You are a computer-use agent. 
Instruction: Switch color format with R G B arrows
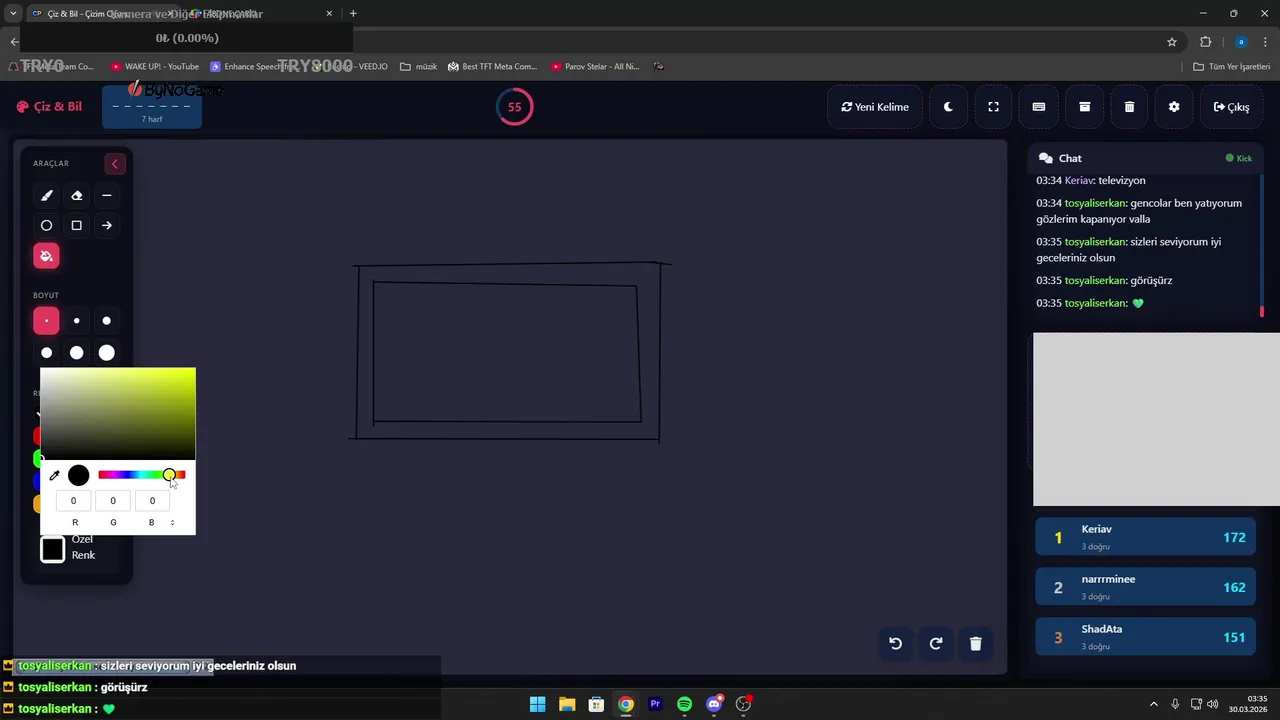point(172,522)
